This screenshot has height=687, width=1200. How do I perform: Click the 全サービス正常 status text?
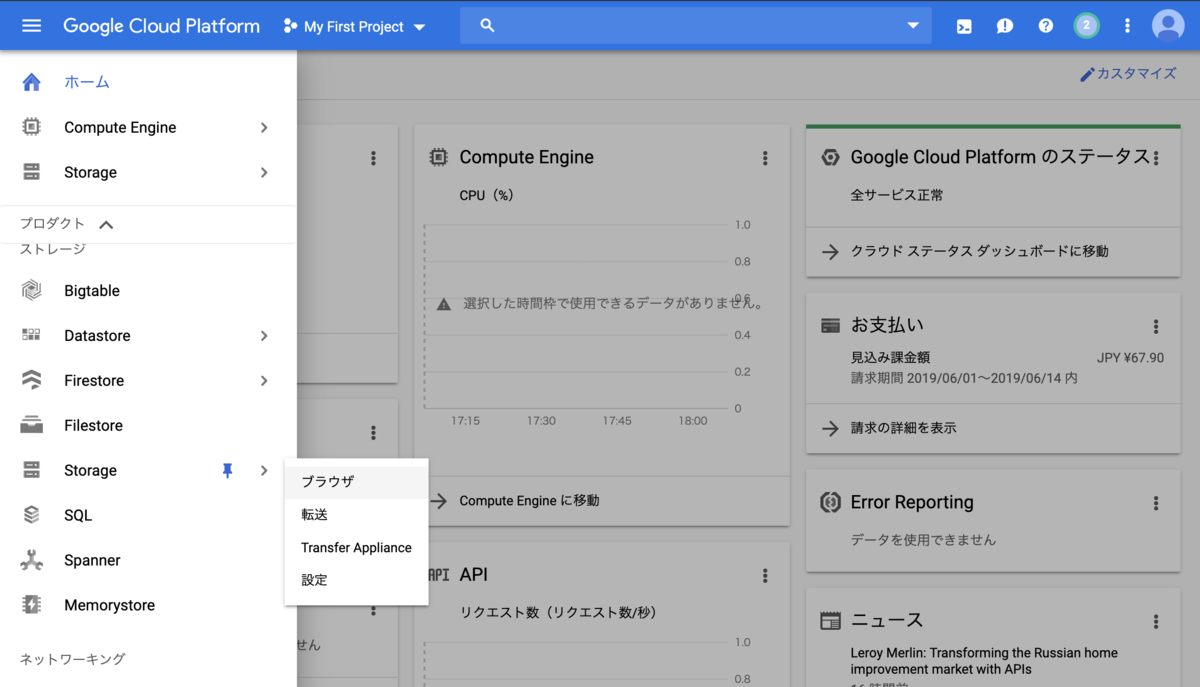click(x=897, y=195)
